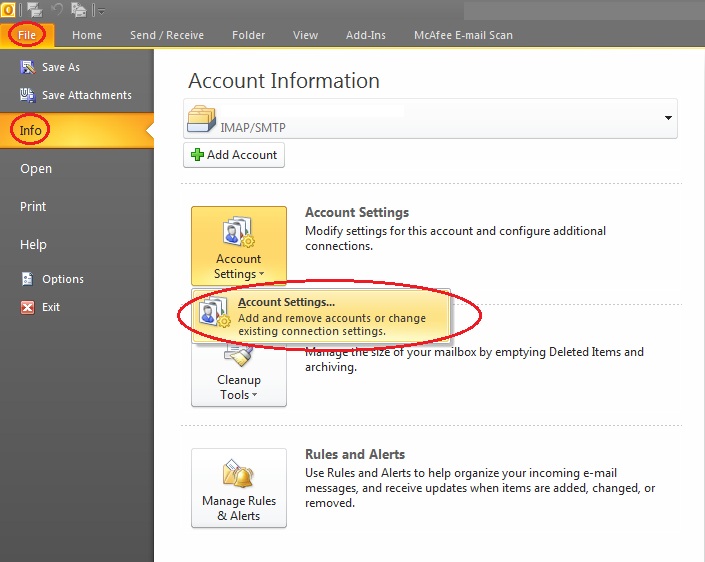Select Open in the backstage sidebar
Image resolution: width=705 pixels, height=562 pixels.
pos(36,169)
